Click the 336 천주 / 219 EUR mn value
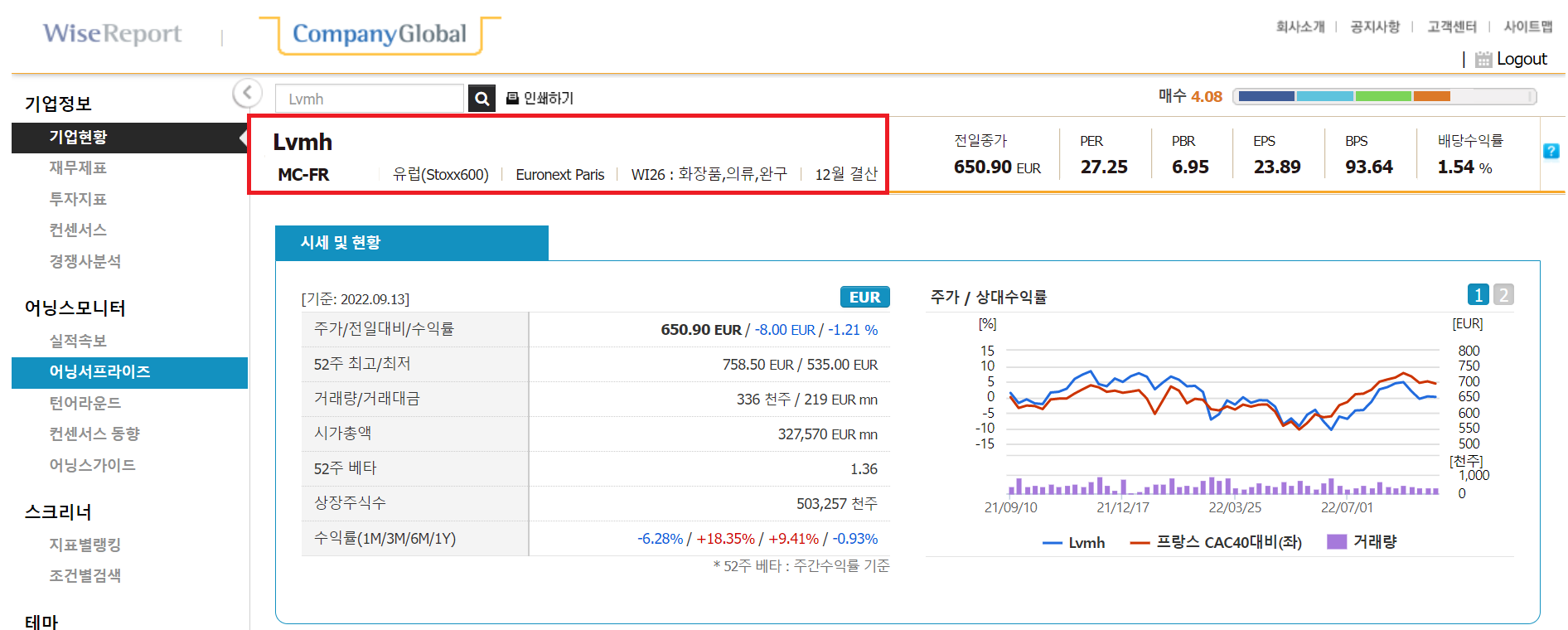 pos(807,400)
